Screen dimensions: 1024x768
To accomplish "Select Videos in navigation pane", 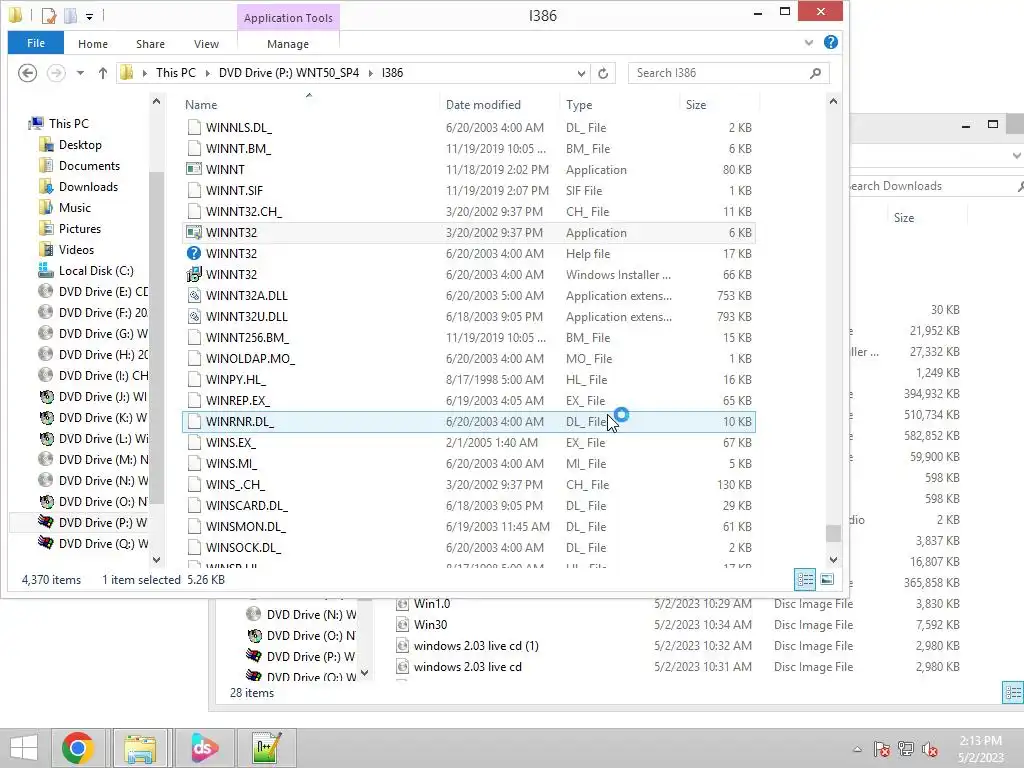I will (76, 249).
